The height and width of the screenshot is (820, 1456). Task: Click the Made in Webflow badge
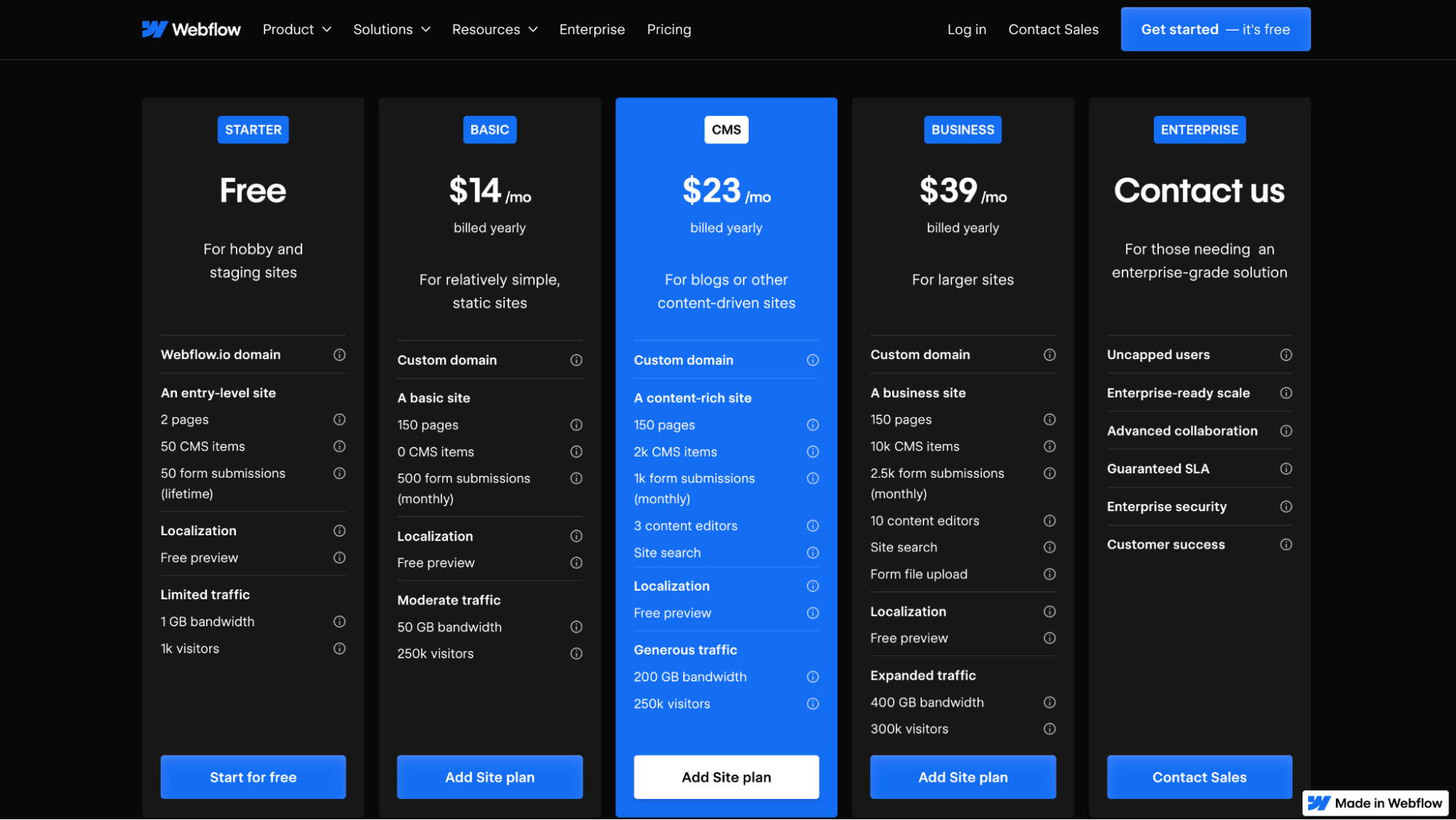tap(1375, 803)
